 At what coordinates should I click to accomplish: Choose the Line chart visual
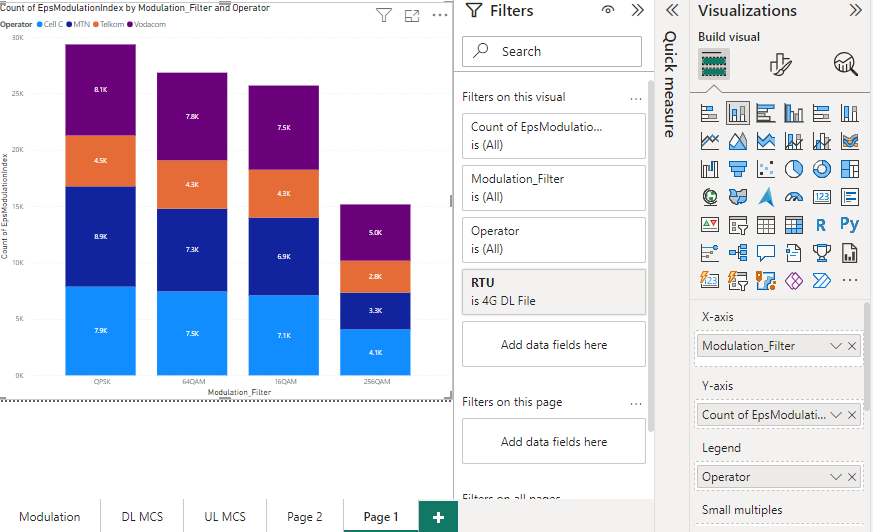pyautogui.click(x=709, y=141)
